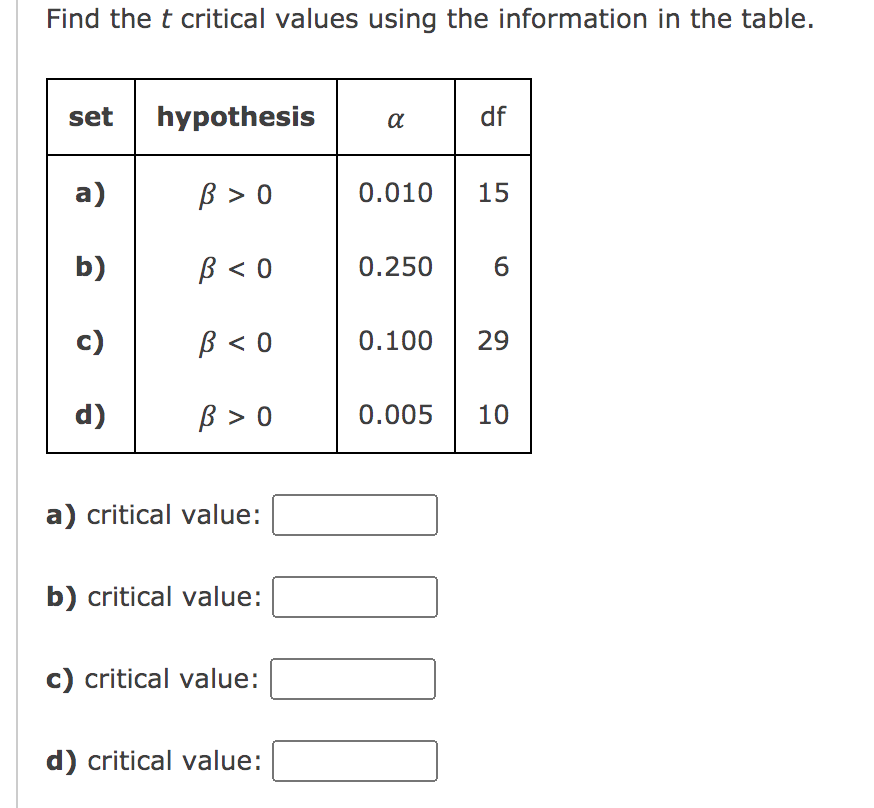Click the input field for critical value c)
Viewport: 874px width, 808px height.
coord(352,679)
